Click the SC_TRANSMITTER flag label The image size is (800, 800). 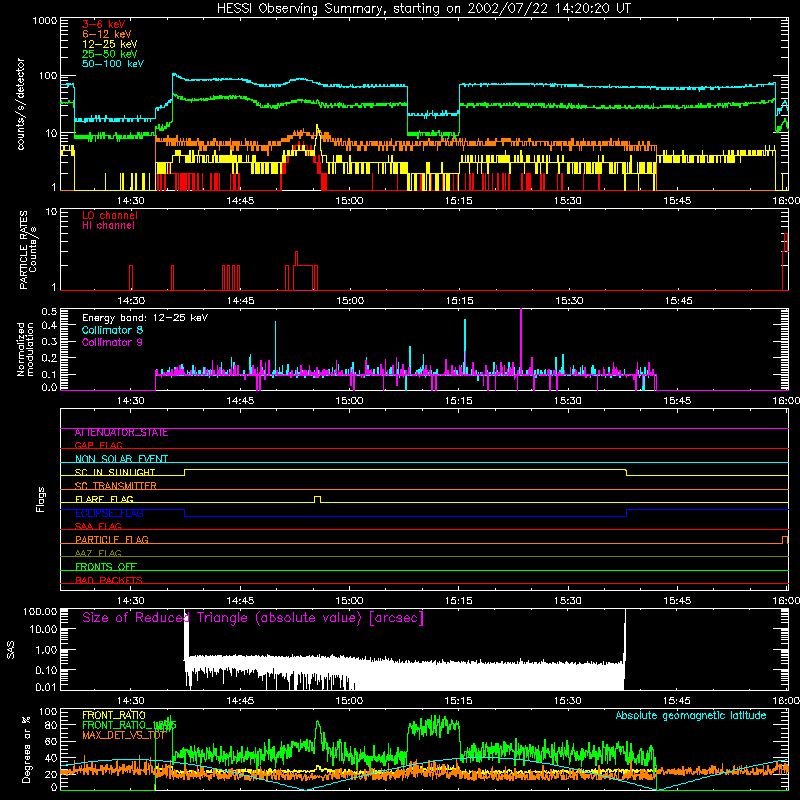click(116, 486)
